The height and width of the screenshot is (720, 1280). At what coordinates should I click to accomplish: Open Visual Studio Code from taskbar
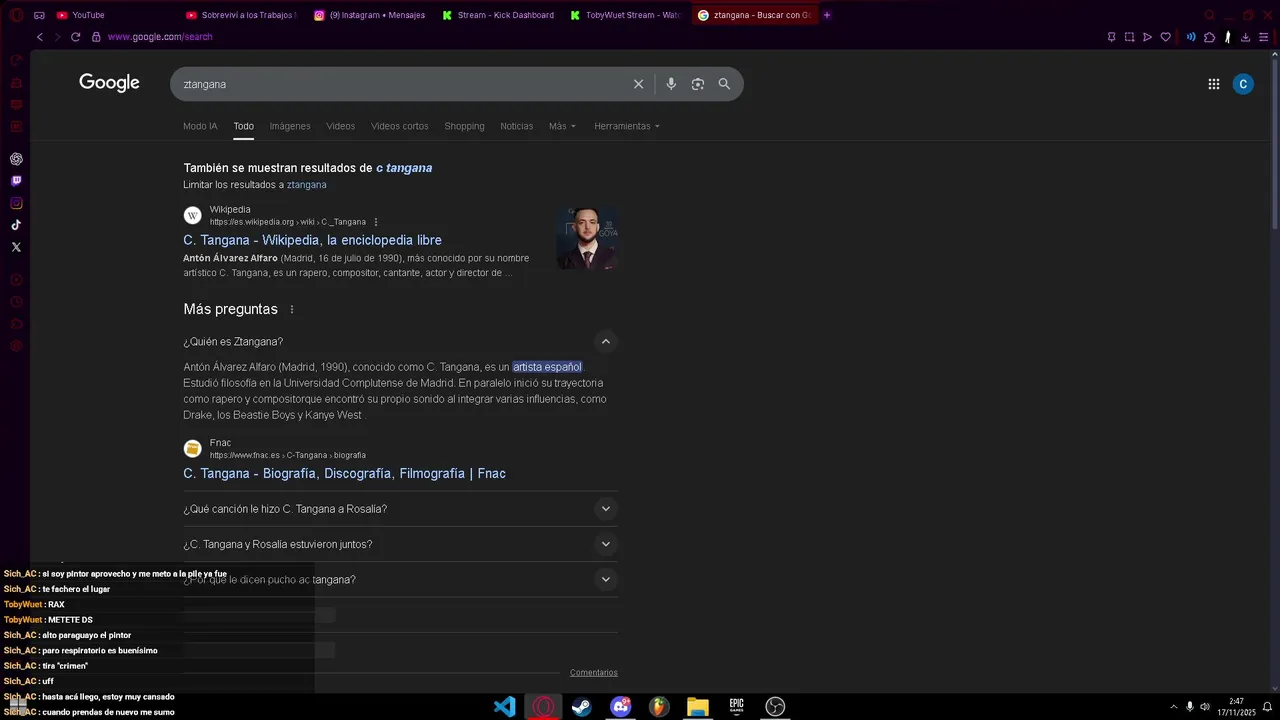(505, 707)
